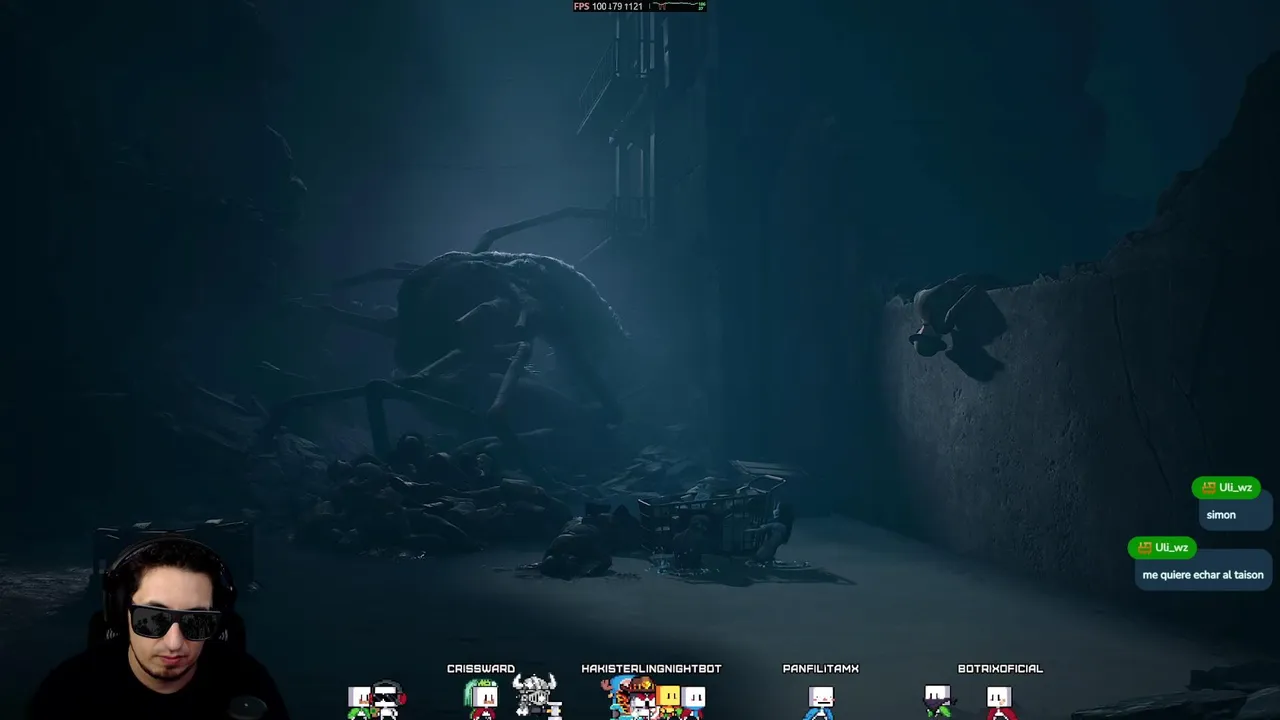1280x720 pixels.
Task: Click the green-haired avatar under CRISSWARD
Action: click(482, 698)
